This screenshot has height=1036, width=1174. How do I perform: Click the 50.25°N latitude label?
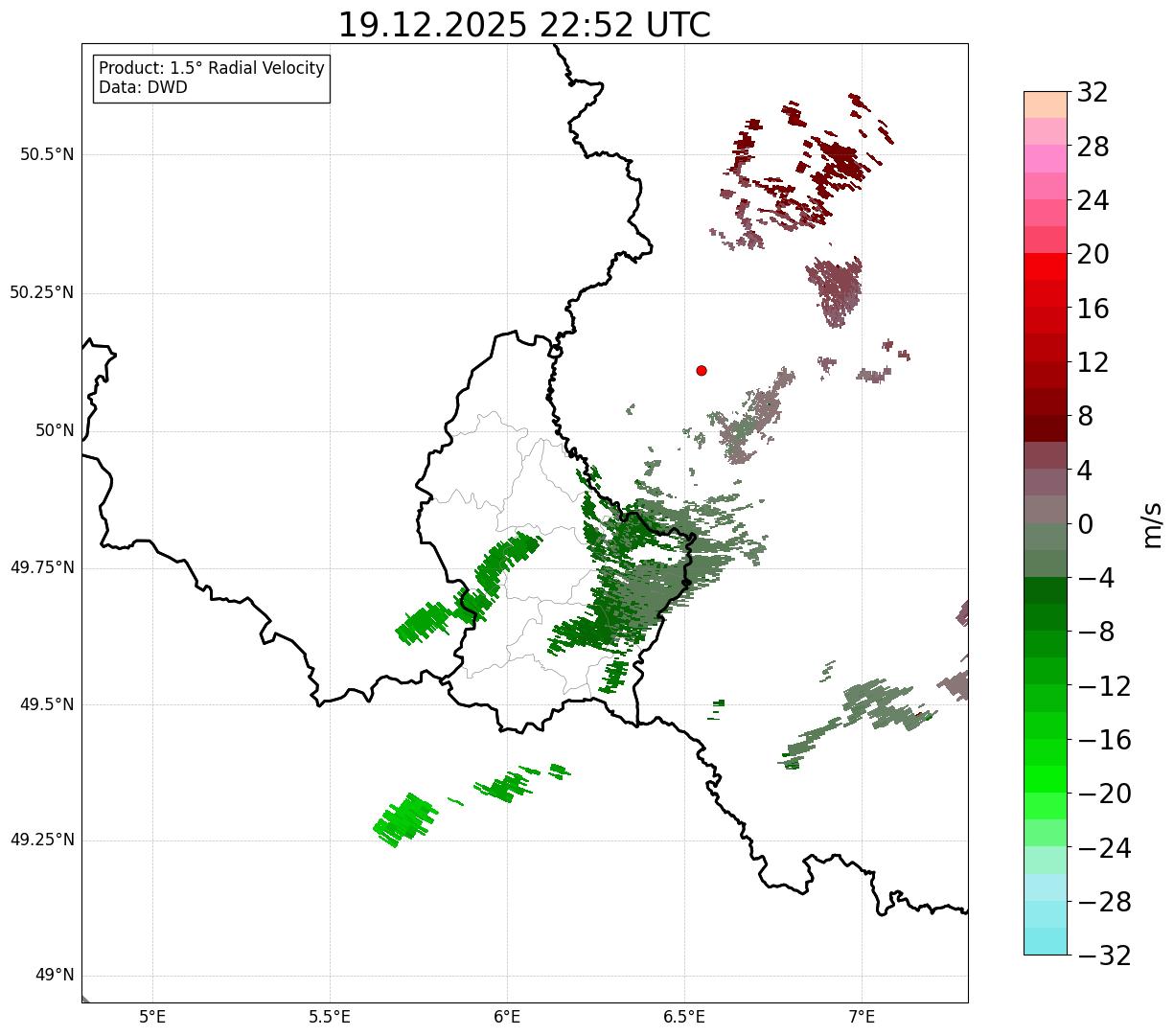(42, 292)
